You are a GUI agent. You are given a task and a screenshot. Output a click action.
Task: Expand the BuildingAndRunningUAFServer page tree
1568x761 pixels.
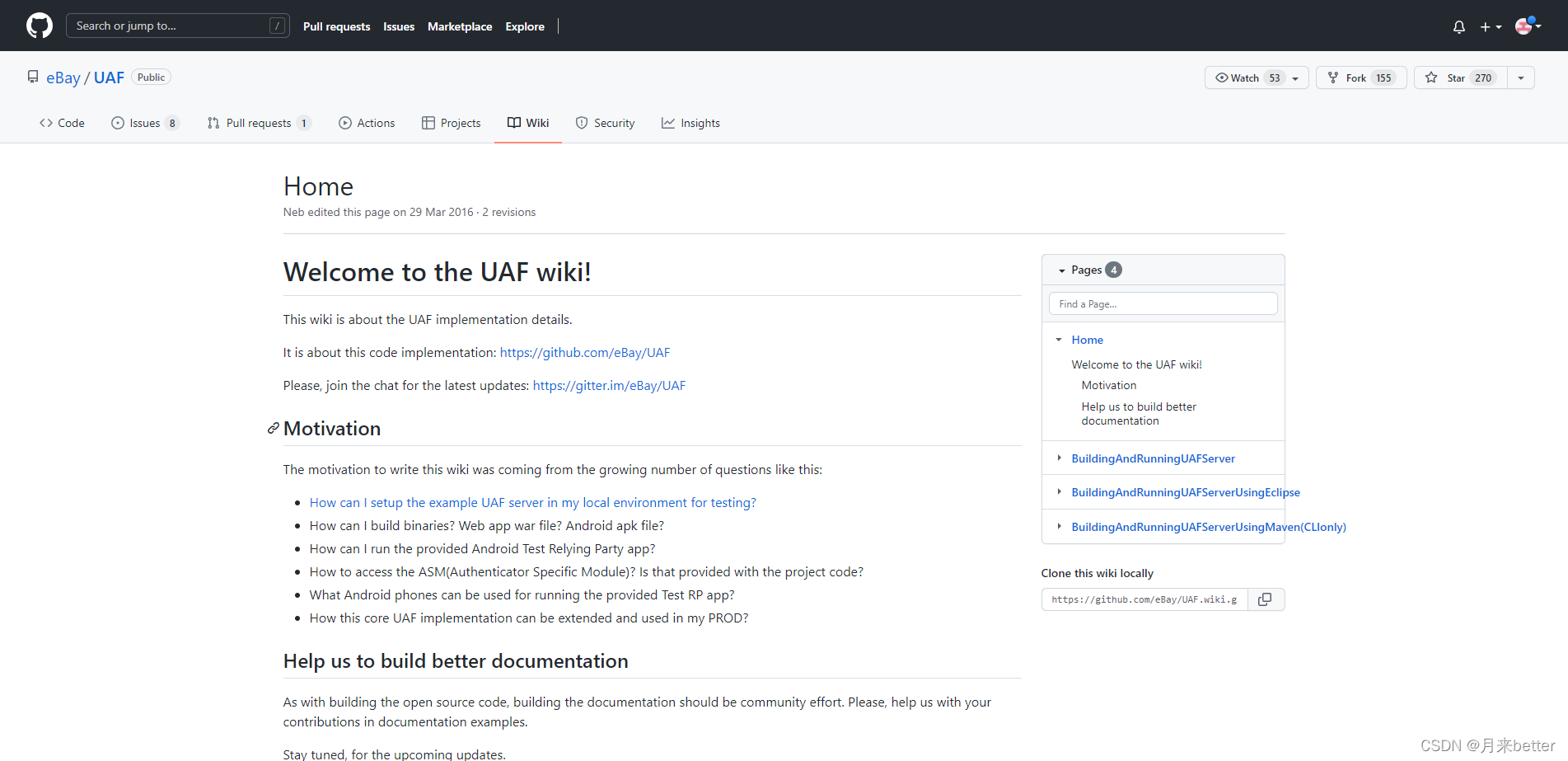pyautogui.click(x=1059, y=458)
